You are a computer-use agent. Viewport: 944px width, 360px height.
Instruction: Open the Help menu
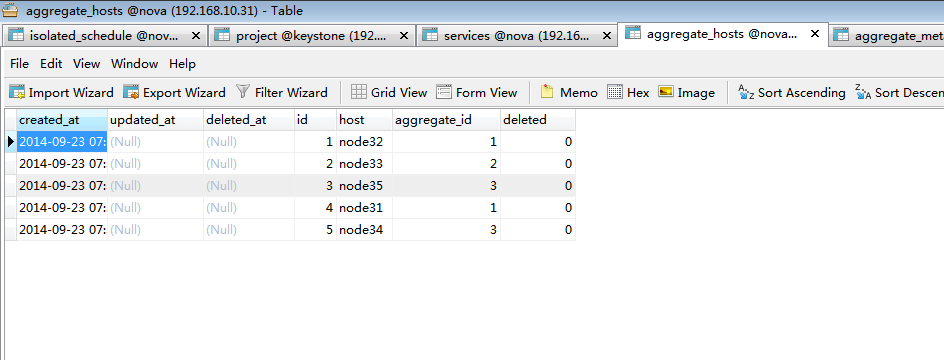(x=182, y=64)
